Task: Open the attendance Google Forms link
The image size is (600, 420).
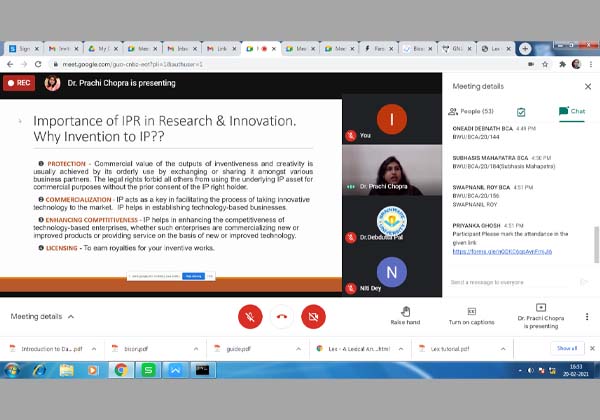Action: [502, 251]
